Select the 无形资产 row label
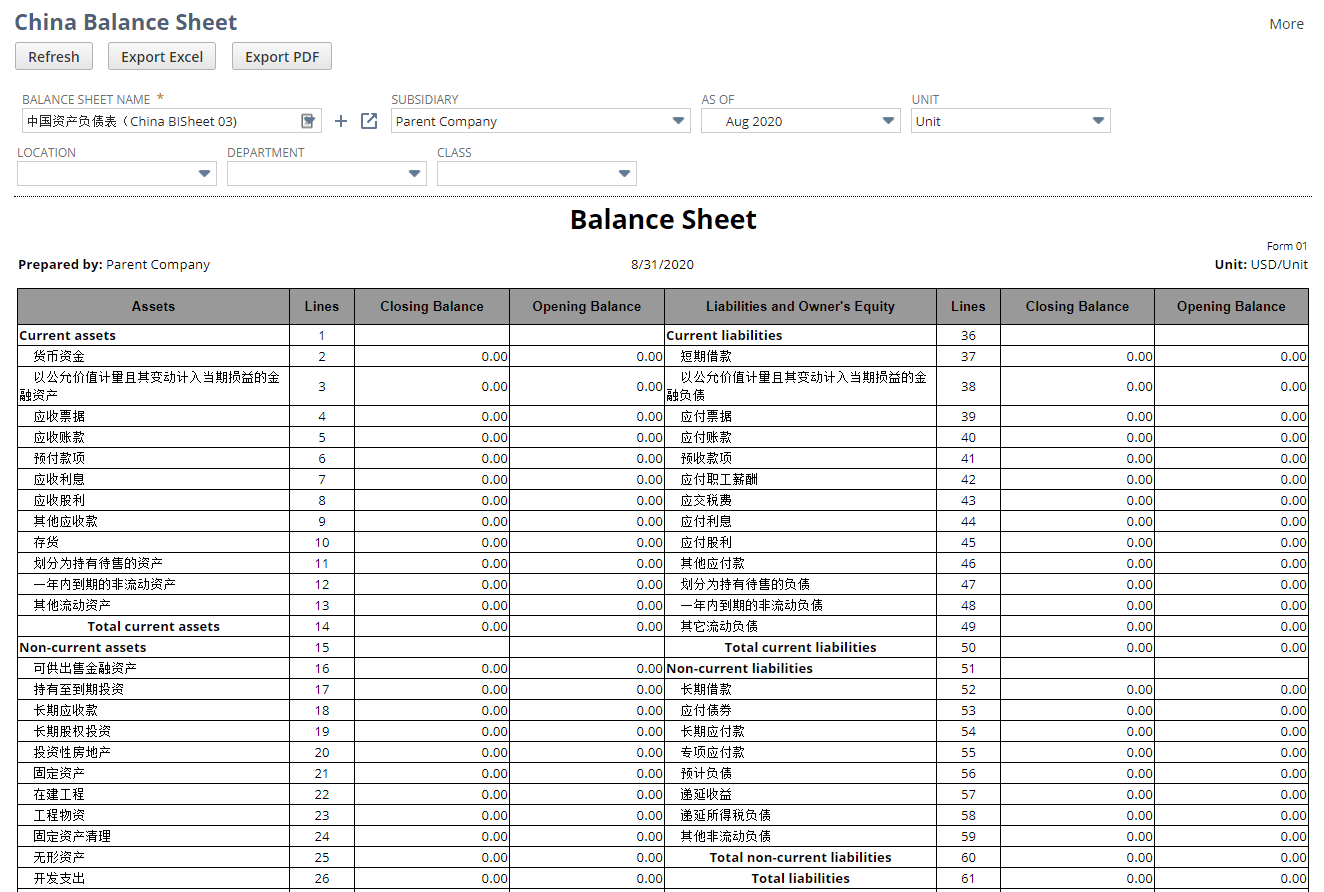 [59, 858]
